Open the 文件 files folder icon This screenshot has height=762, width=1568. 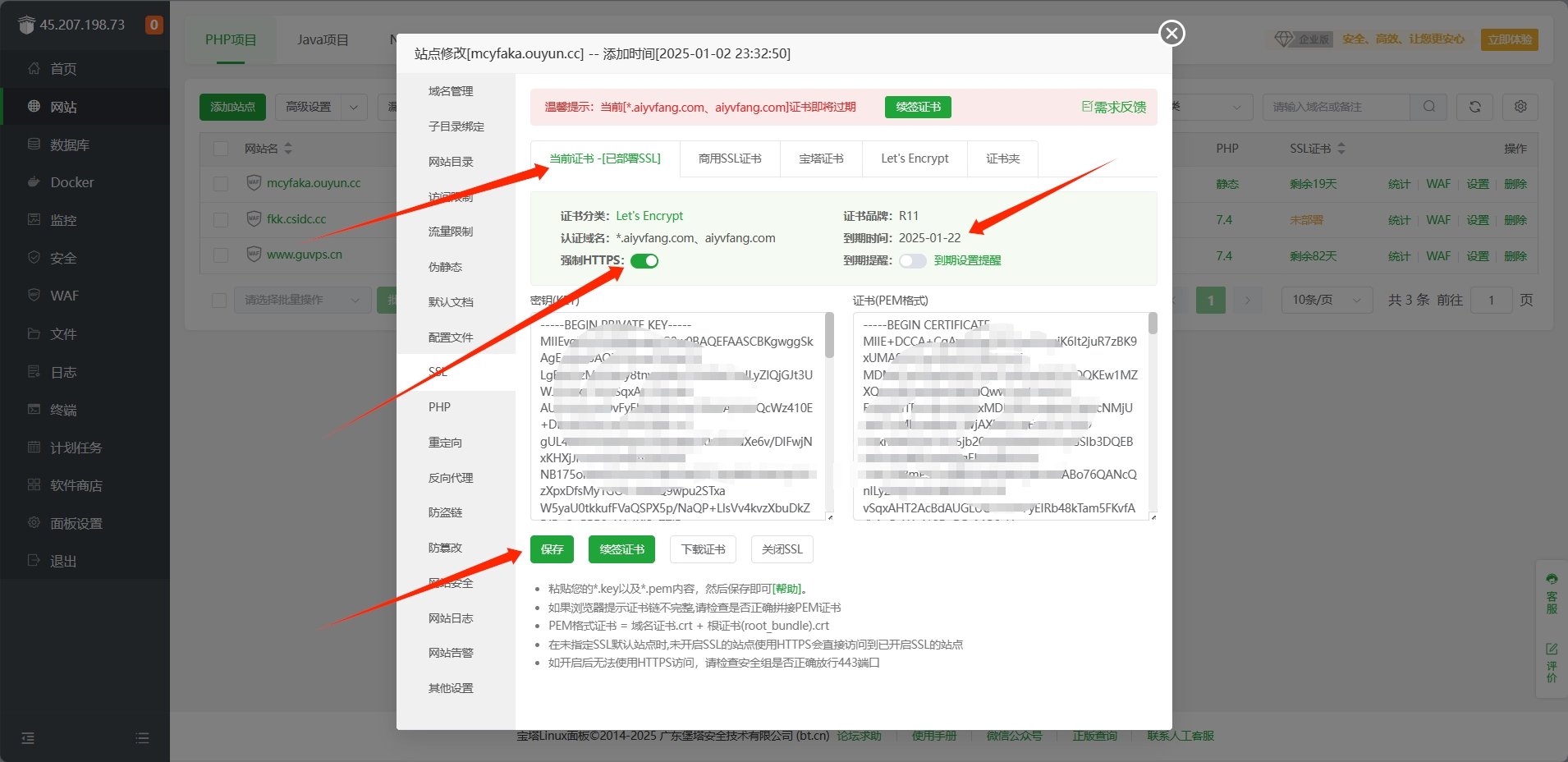[34, 333]
